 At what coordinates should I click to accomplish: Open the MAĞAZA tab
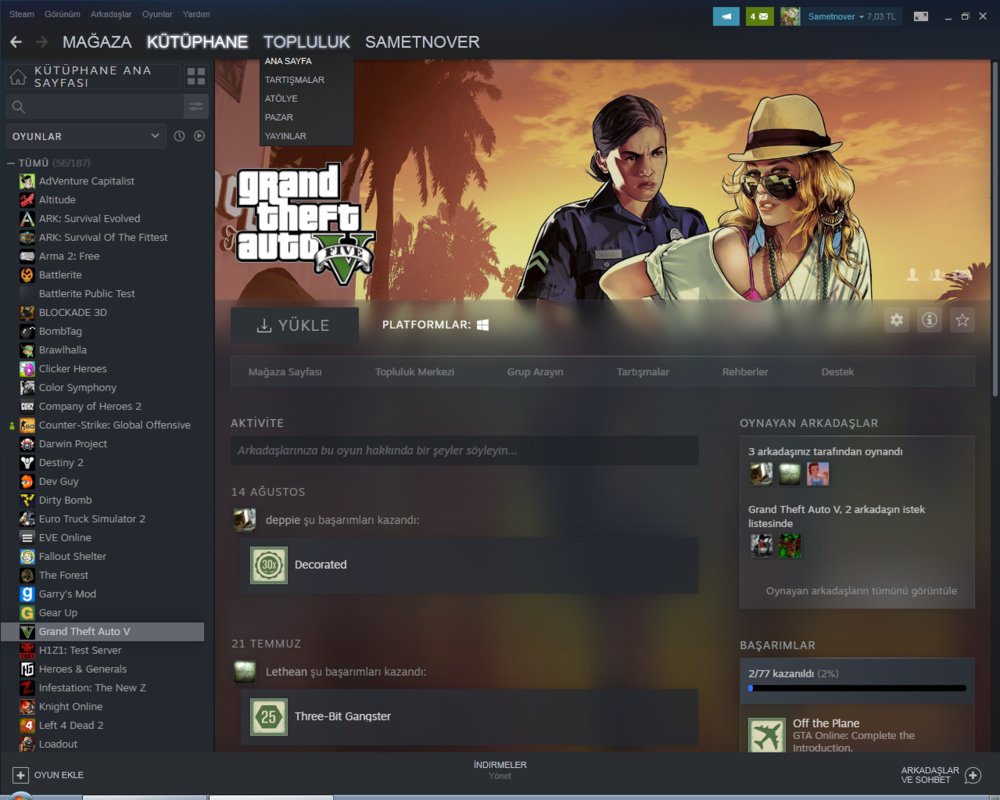[97, 42]
